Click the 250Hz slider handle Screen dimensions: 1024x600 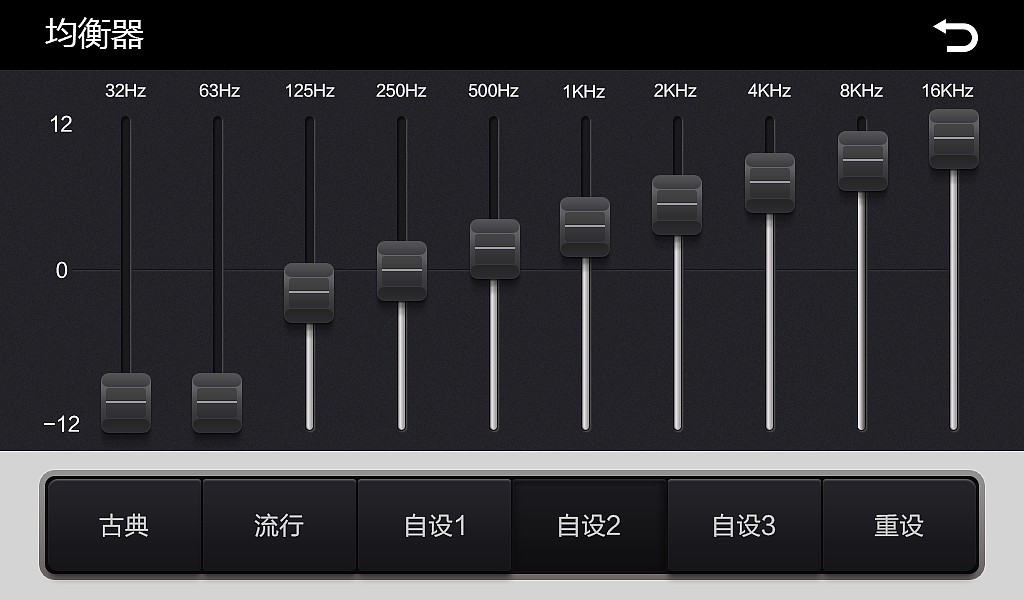[402, 270]
